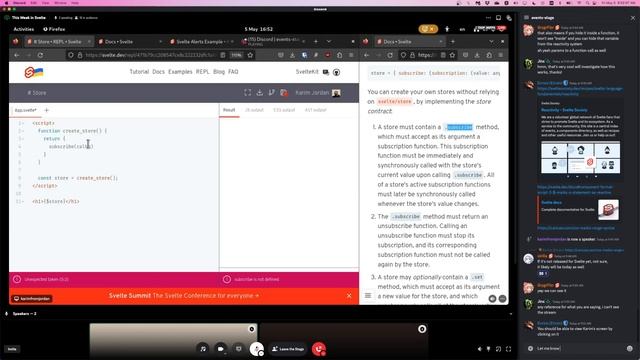Reload page in right Firefox window

(x=390, y=55)
